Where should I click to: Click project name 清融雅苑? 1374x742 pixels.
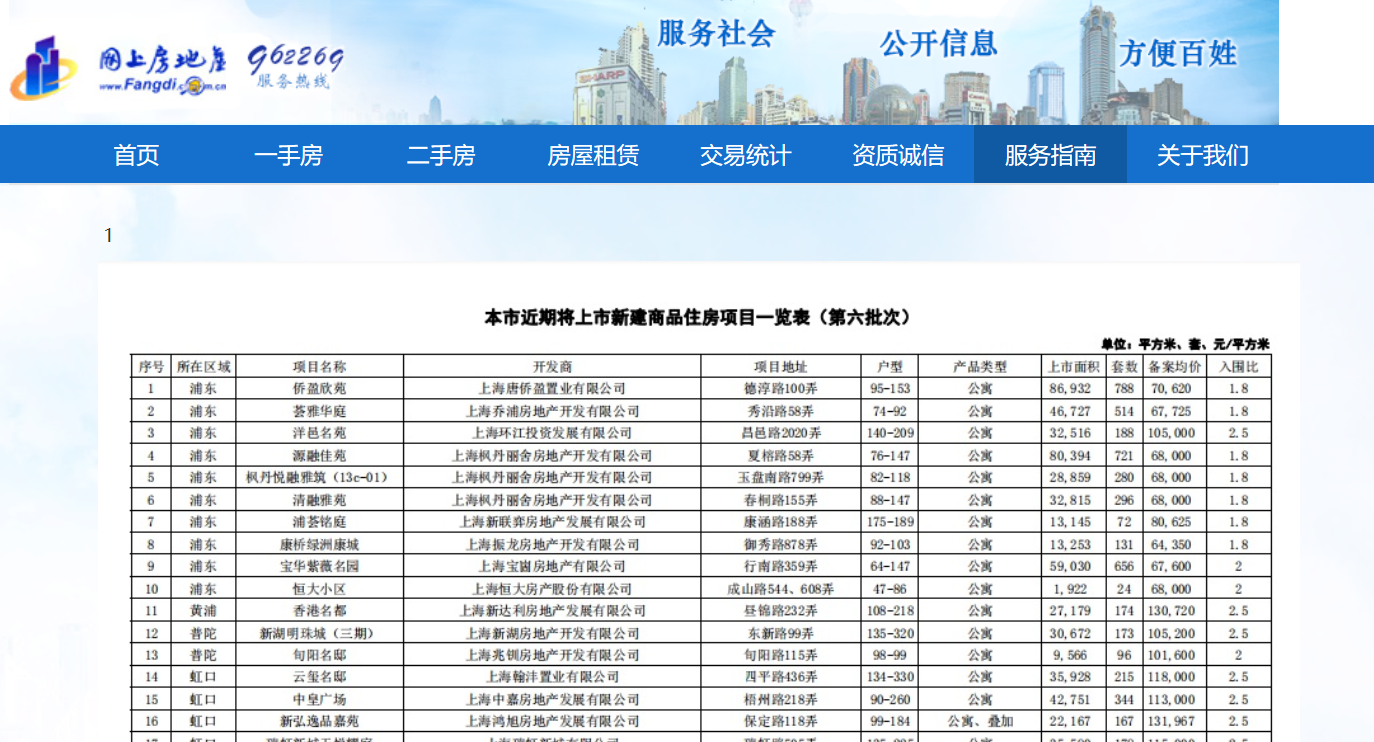[x=319, y=500]
